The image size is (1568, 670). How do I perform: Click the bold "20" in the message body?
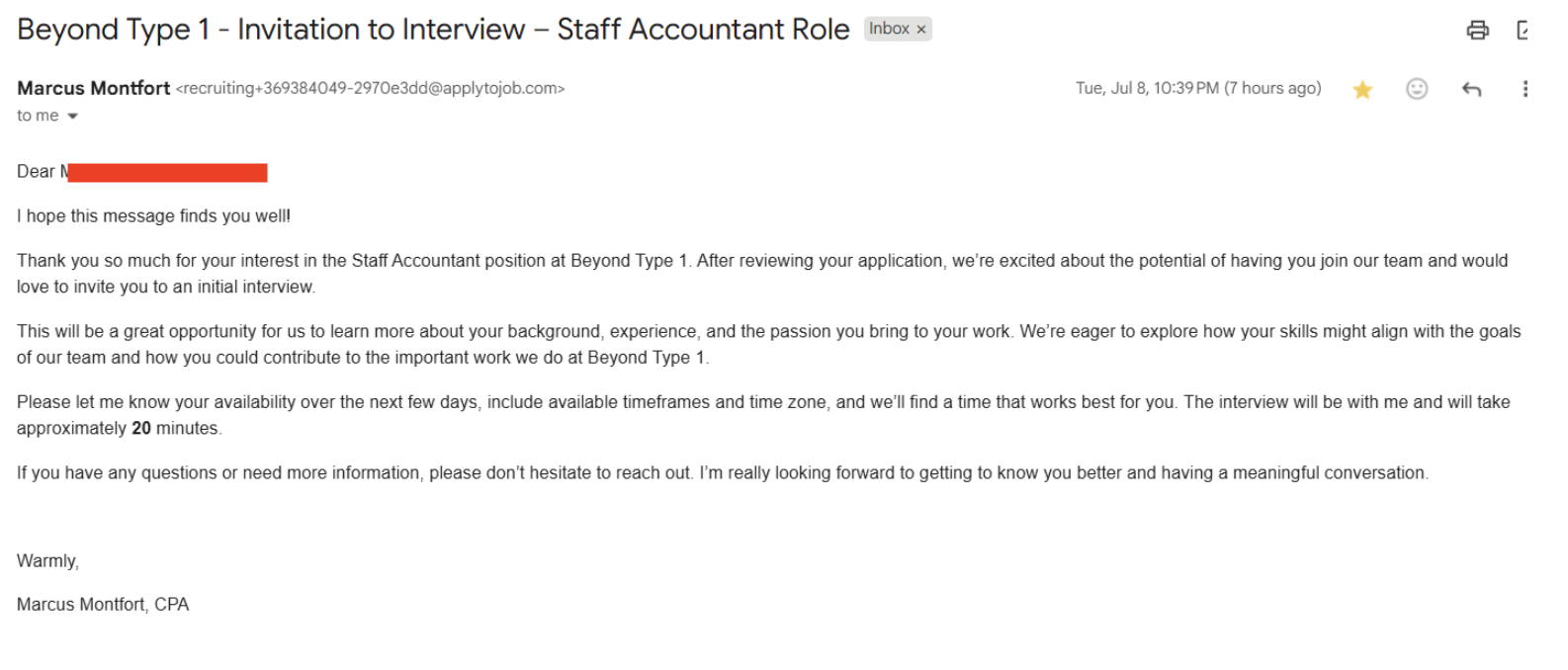pos(140,428)
